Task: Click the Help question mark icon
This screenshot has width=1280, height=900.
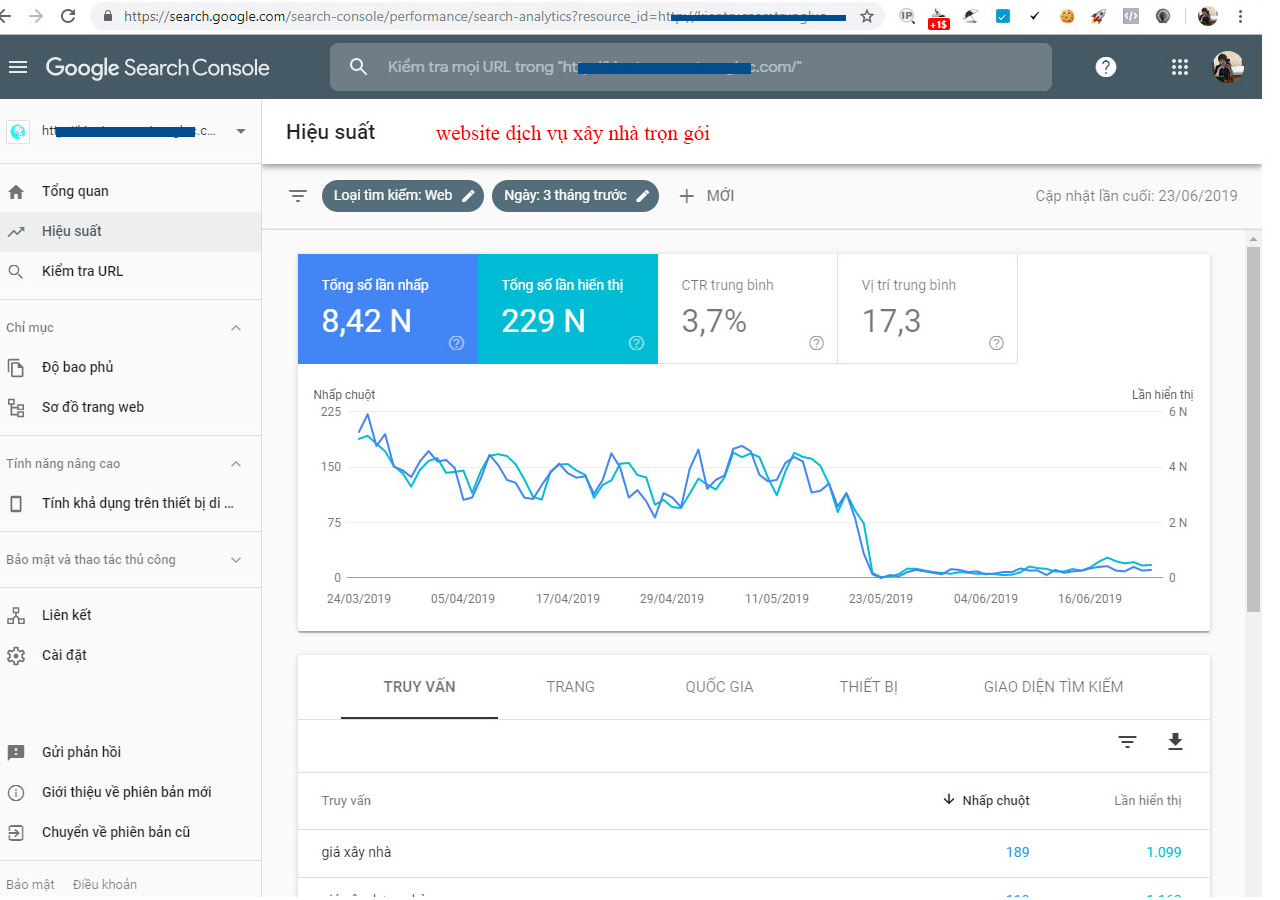Action: click(x=1105, y=67)
